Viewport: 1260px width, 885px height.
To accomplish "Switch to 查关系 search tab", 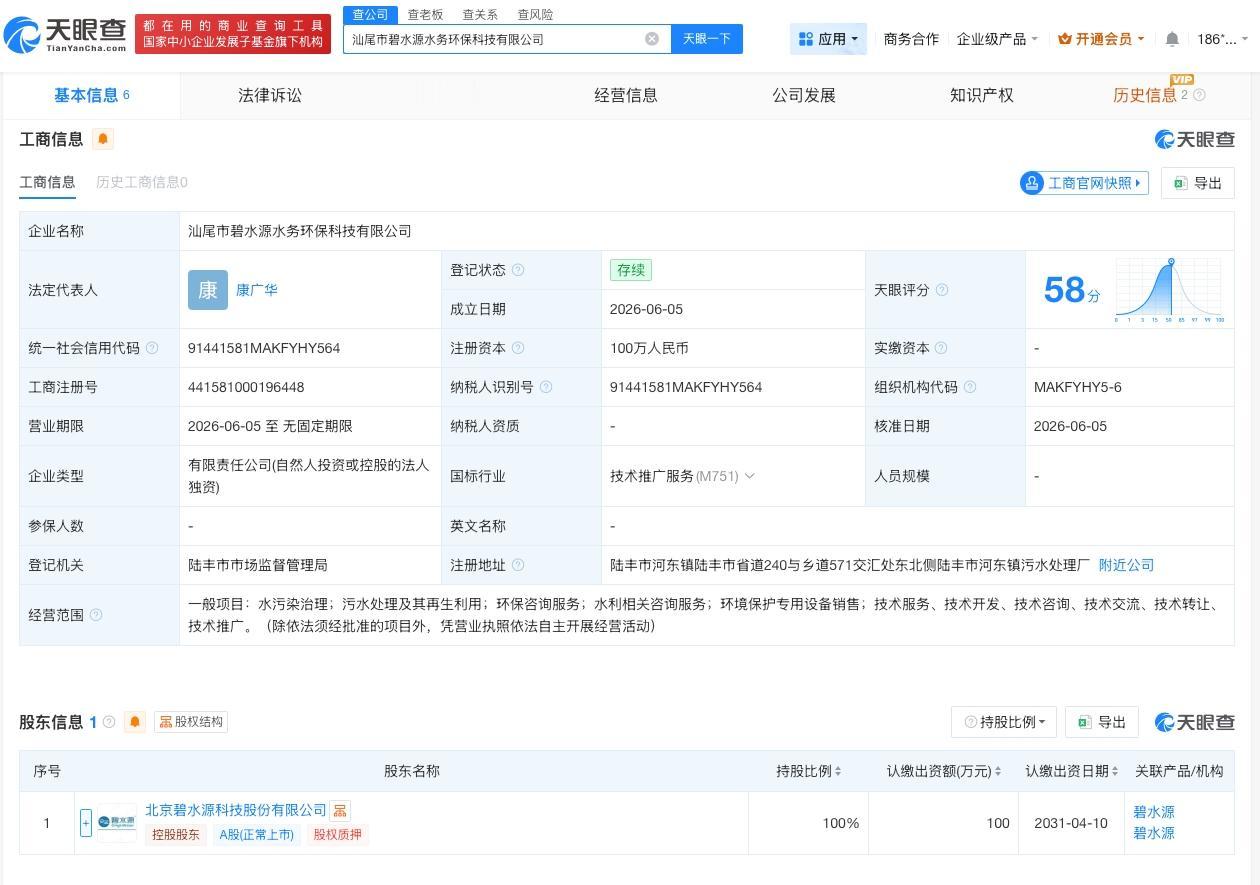I will point(480,15).
